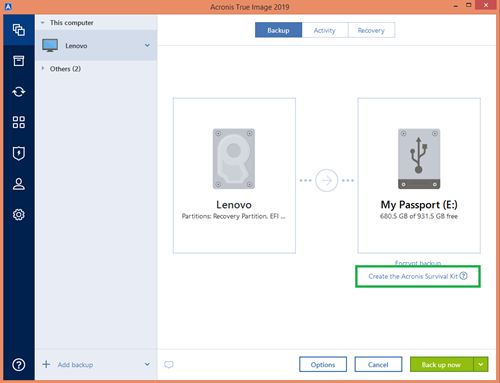Open the Archive sidebar icon

tap(19, 61)
